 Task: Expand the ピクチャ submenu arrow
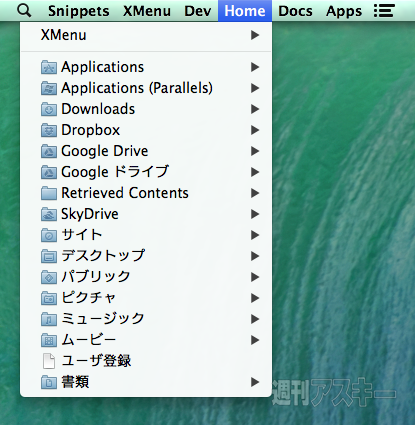[x=255, y=298]
